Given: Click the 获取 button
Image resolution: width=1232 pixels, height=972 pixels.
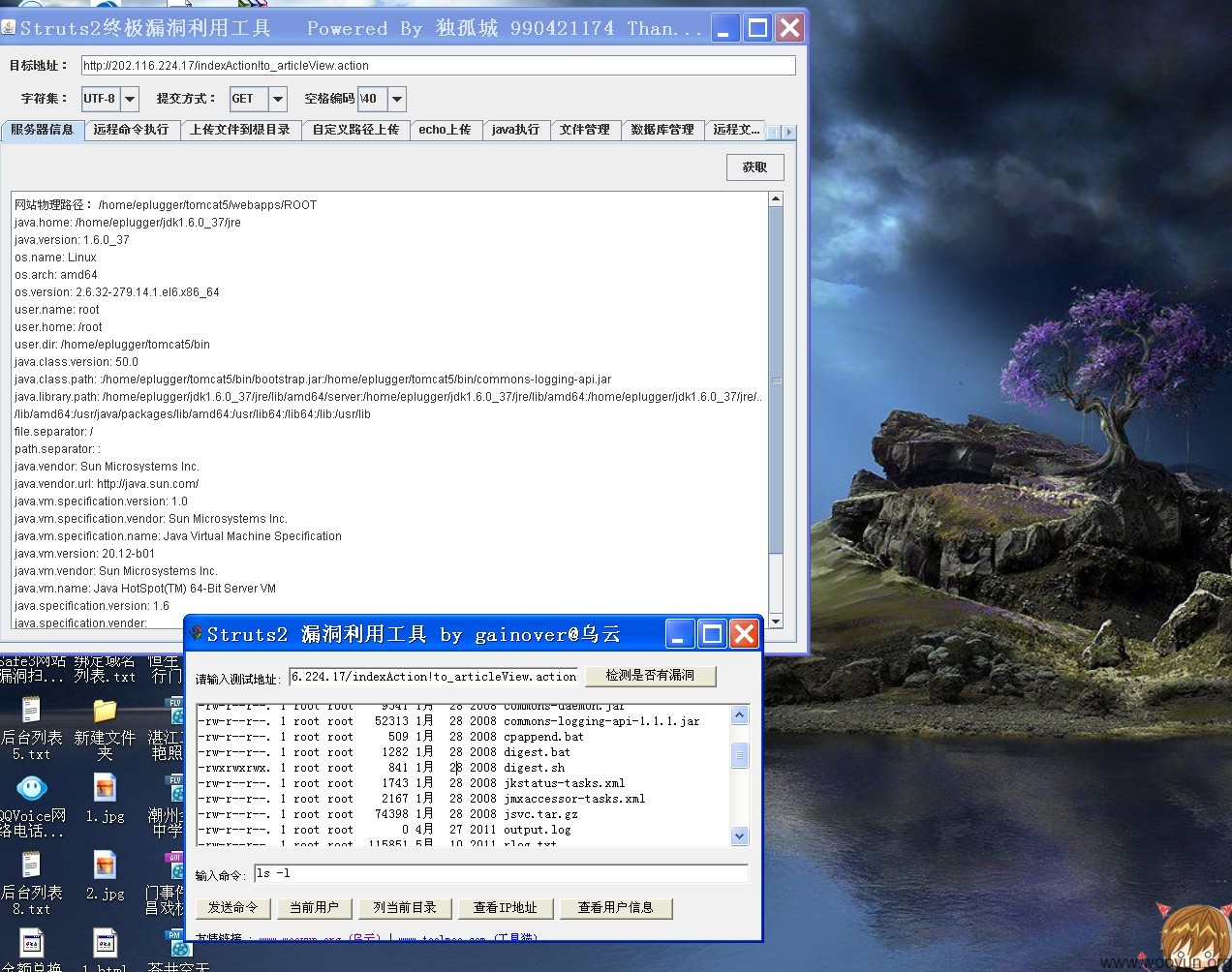Looking at the screenshot, I should point(755,167).
